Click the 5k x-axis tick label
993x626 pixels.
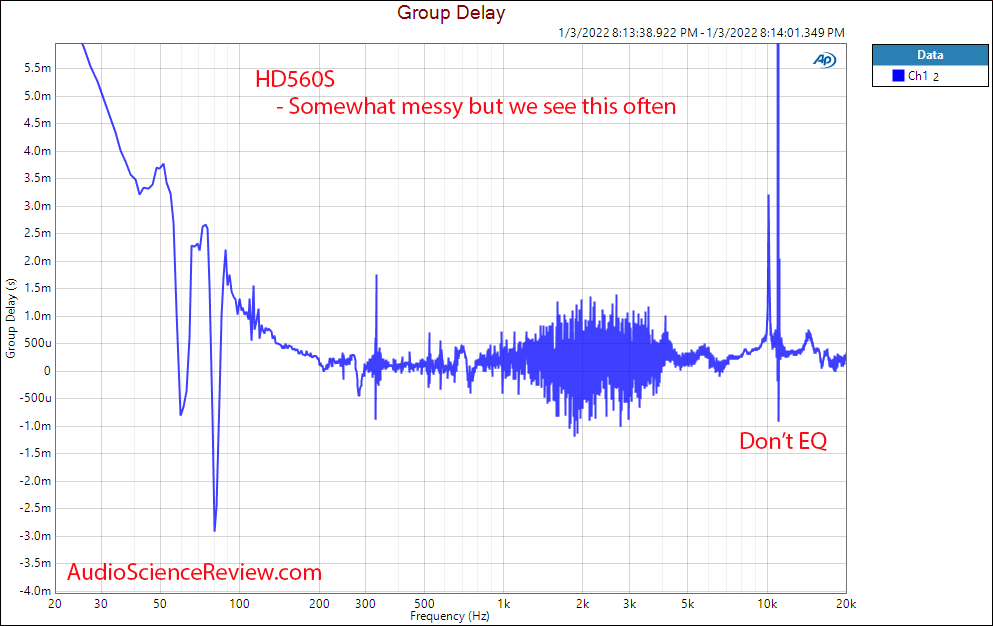[688, 604]
